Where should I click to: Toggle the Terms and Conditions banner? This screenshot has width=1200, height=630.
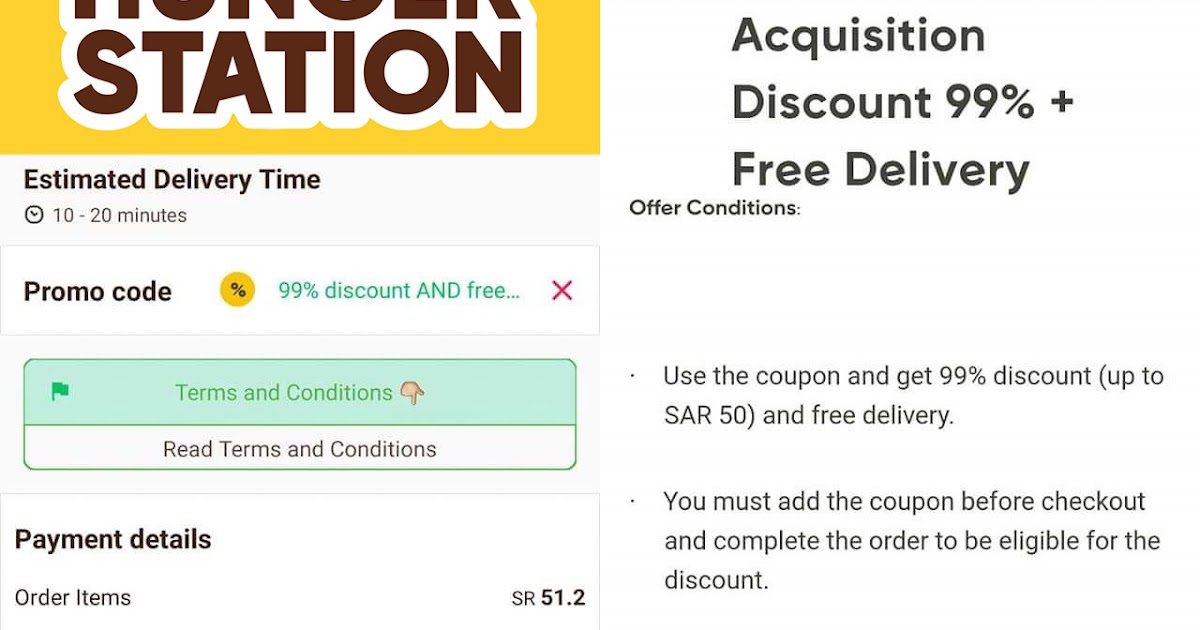point(299,392)
